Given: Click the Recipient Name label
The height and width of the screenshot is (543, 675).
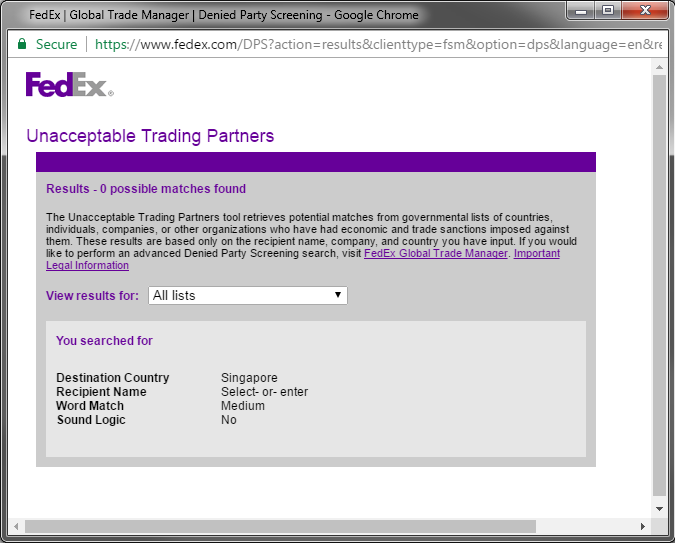Looking at the screenshot, I should 101,392.
